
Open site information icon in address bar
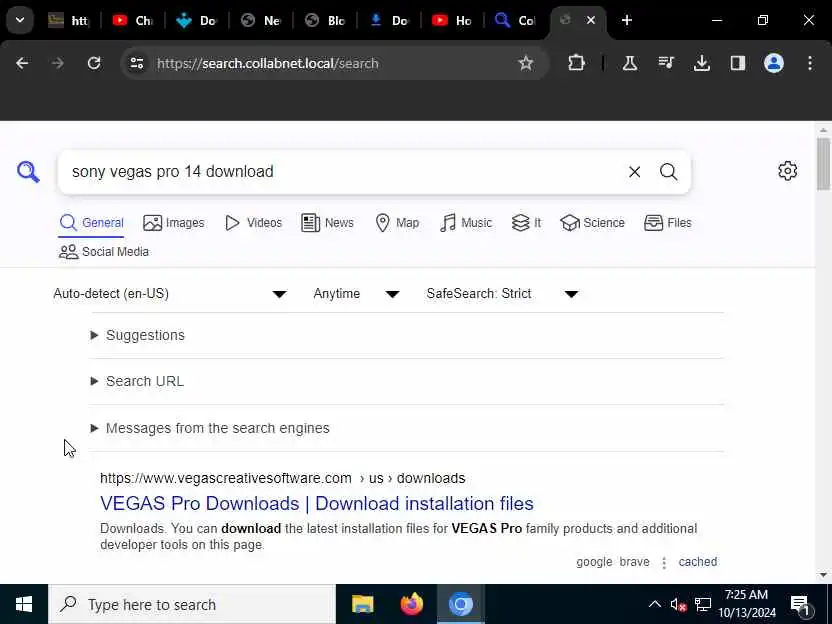tap(137, 63)
